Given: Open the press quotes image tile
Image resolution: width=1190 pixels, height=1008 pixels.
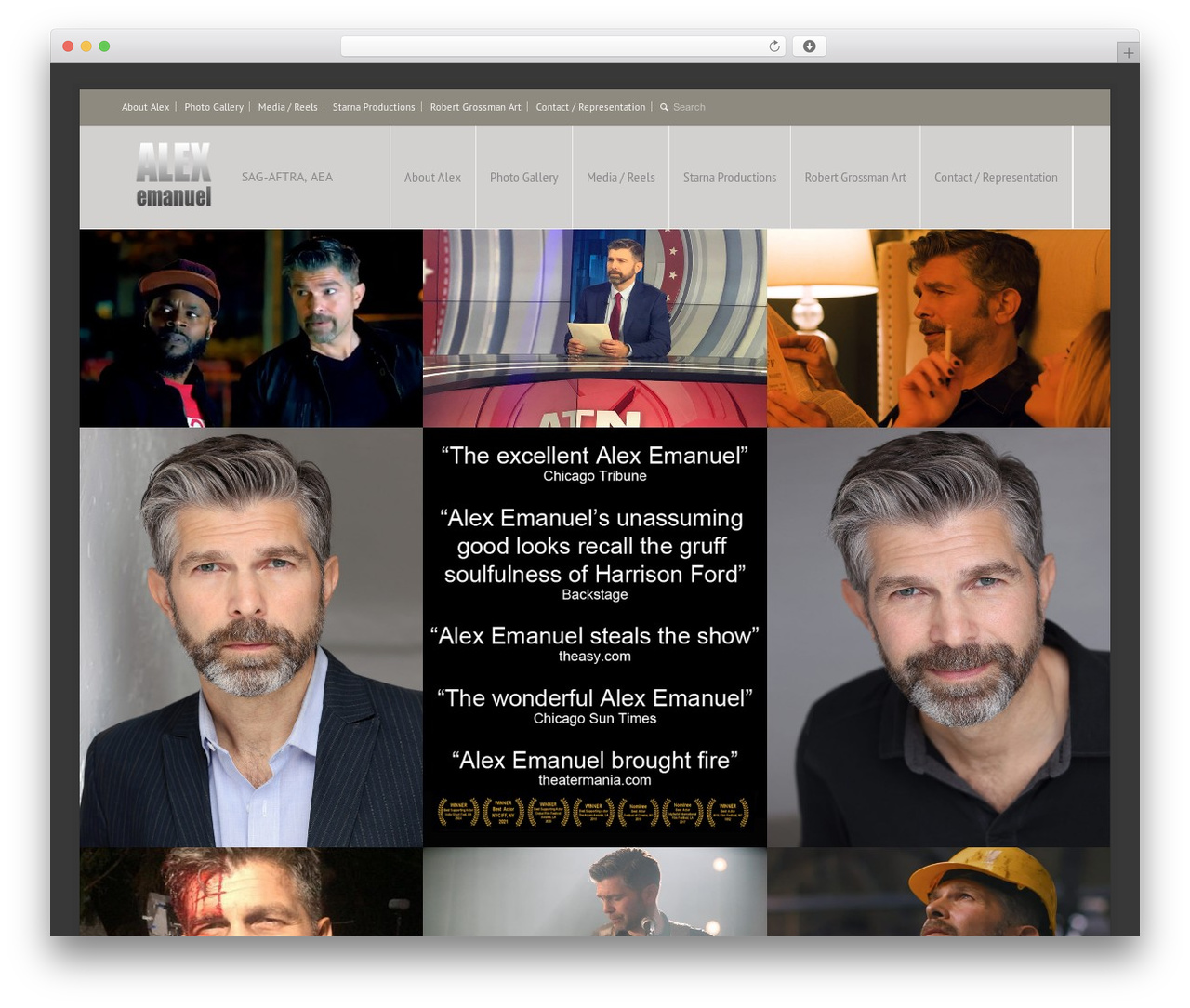Looking at the screenshot, I should pos(595,637).
